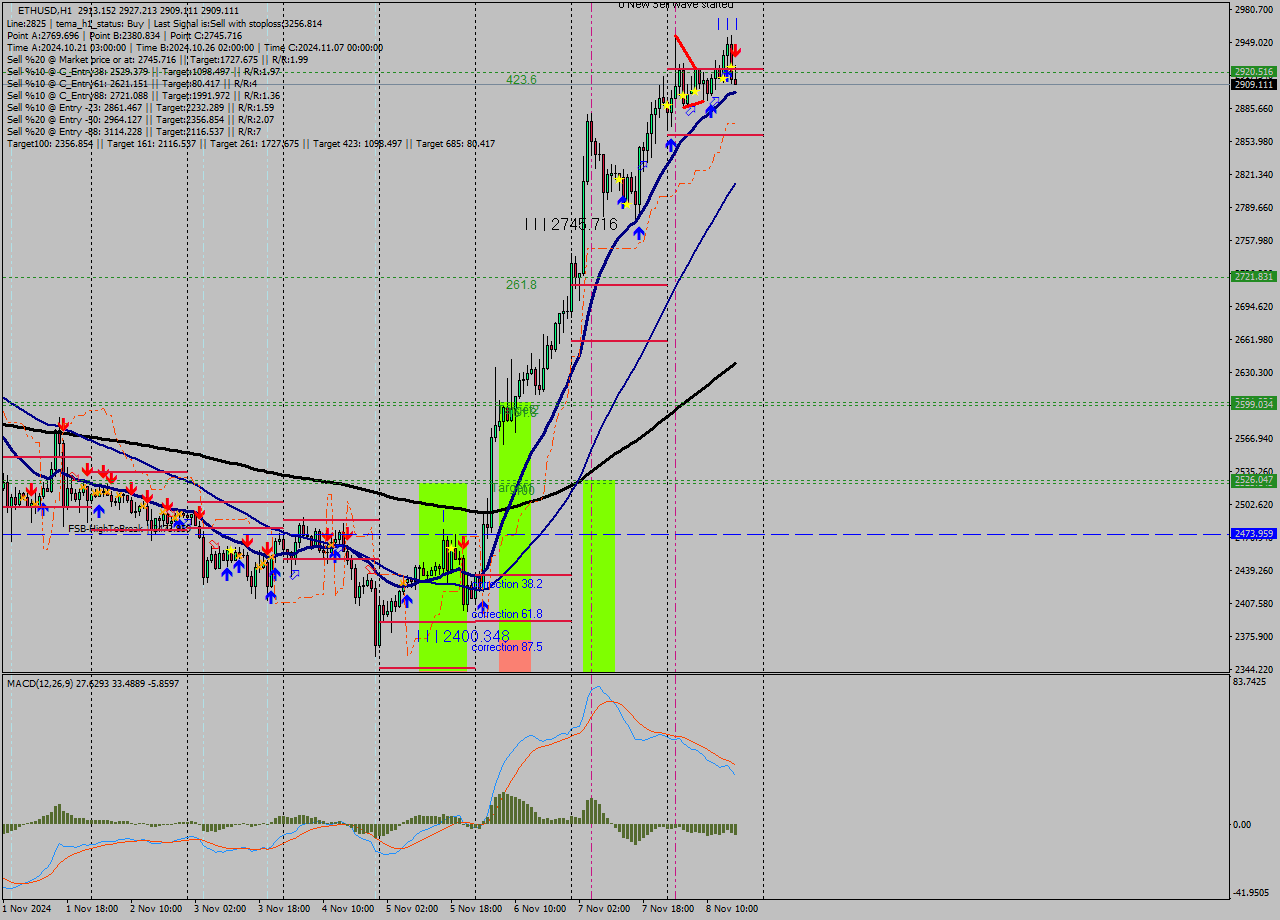The image size is (1280, 920).
Task: Click the '7 Nov 18:00' time label
Action: click(668, 909)
